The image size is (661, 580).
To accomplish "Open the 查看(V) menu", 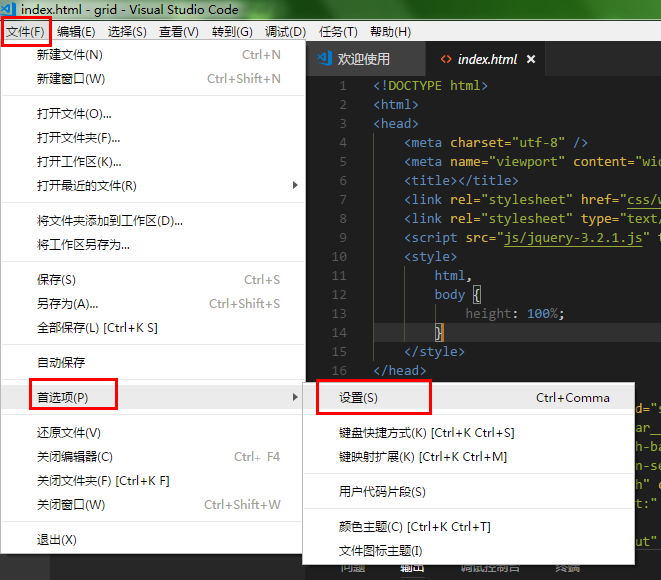I will point(179,32).
